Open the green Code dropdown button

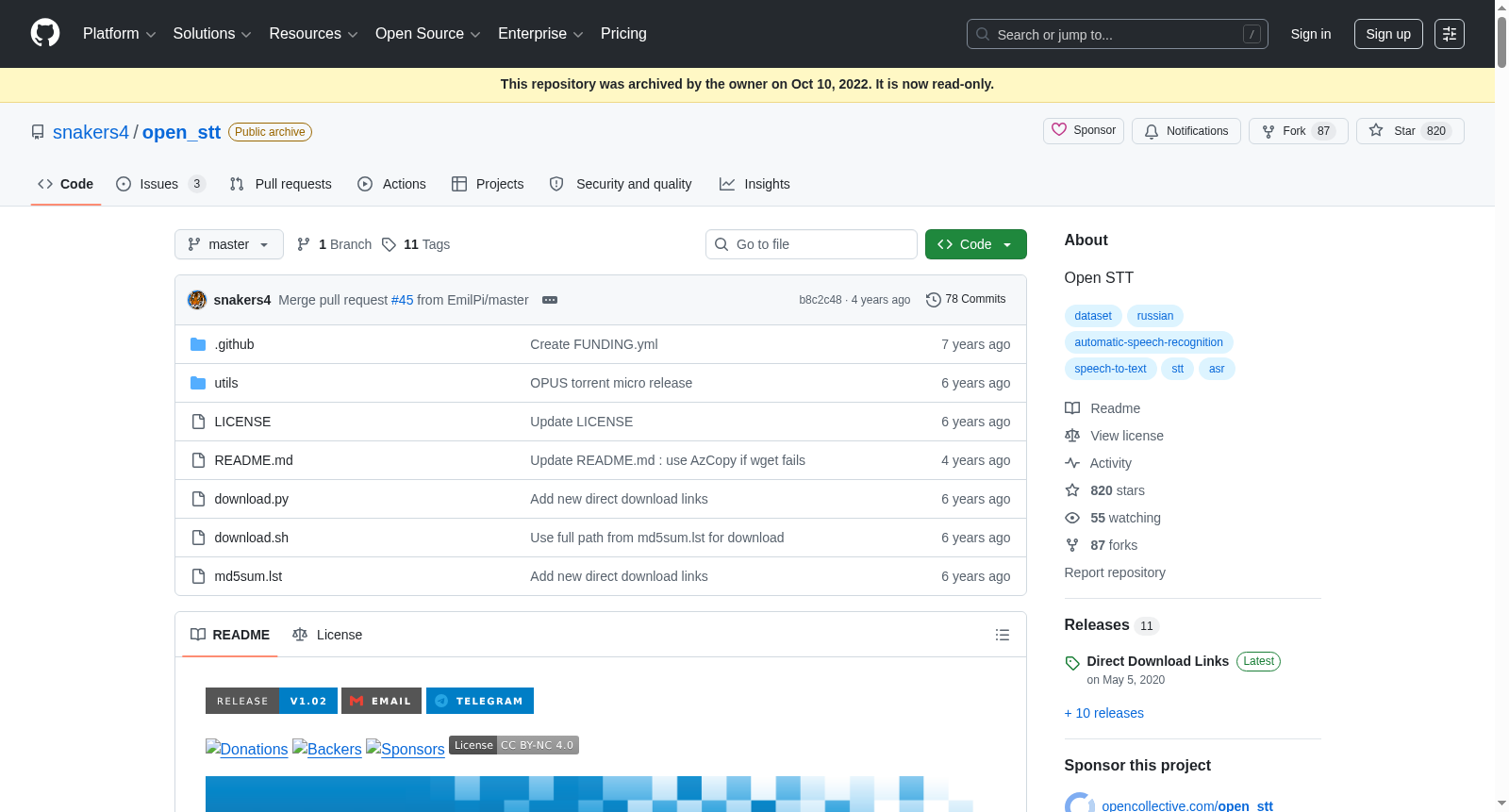pos(976,244)
